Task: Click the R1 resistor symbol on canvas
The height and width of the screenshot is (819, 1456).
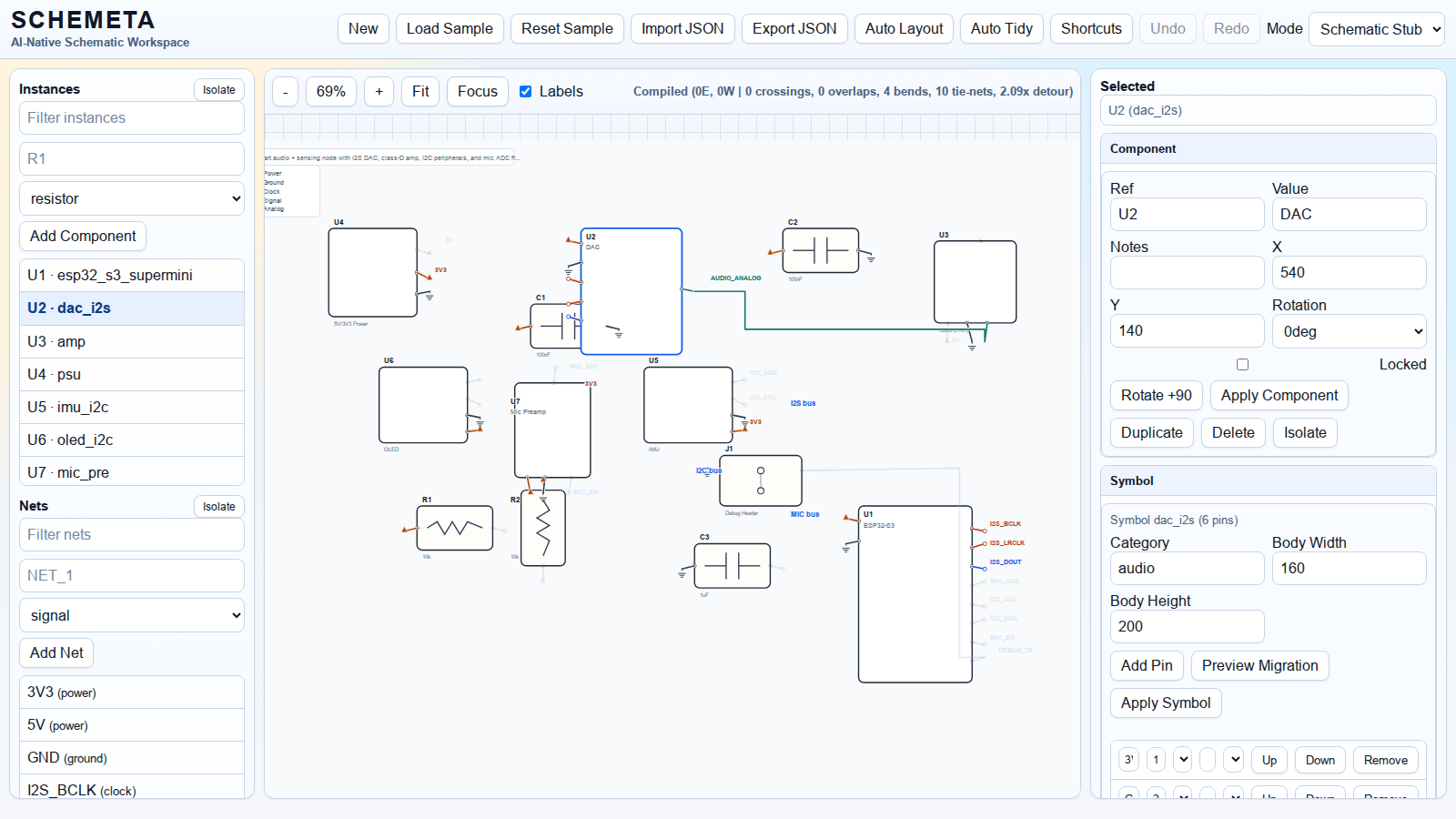Action: [x=454, y=528]
